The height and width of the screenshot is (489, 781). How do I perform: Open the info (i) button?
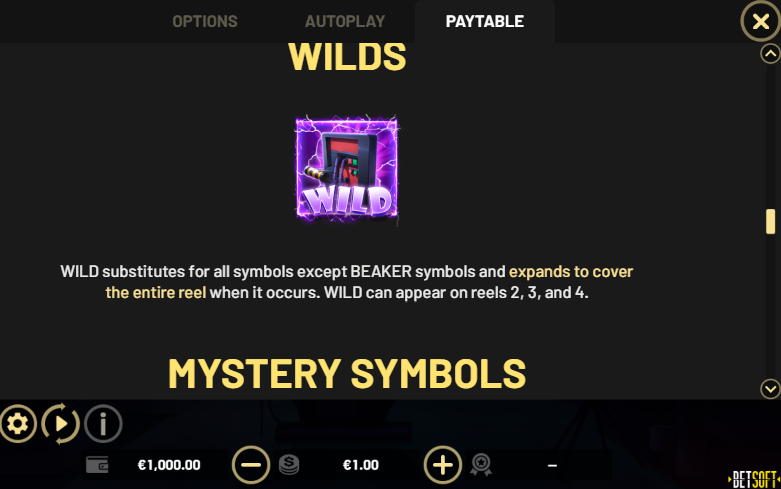pos(103,424)
